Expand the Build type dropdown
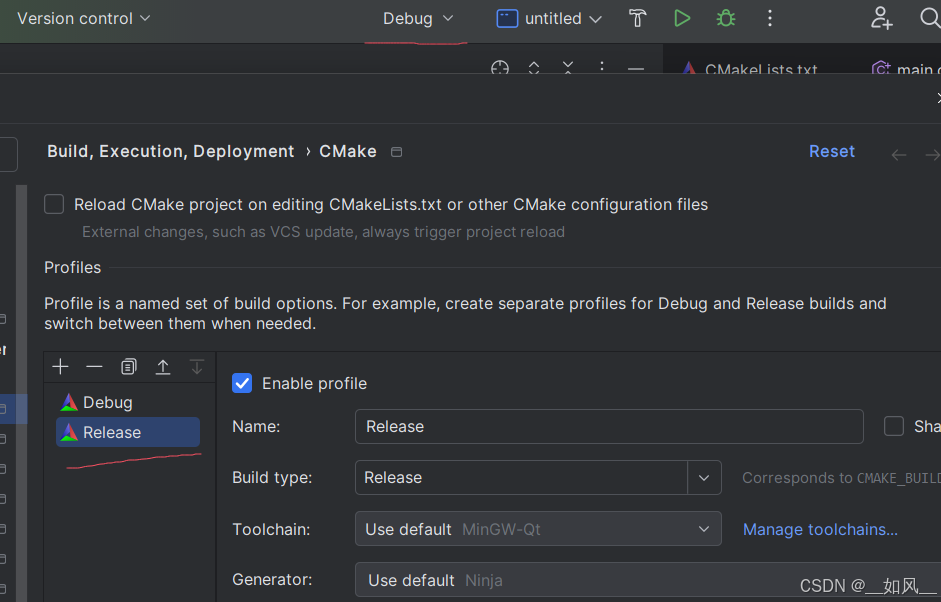The width and height of the screenshot is (941, 602). pyautogui.click(x=704, y=478)
